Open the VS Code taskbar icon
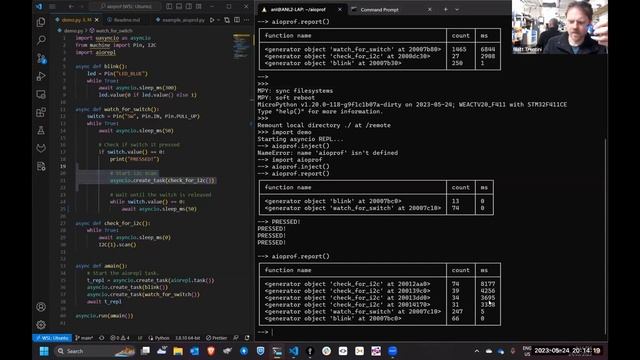The width and height of the screenshot is (640, 360). click(293, 351)
